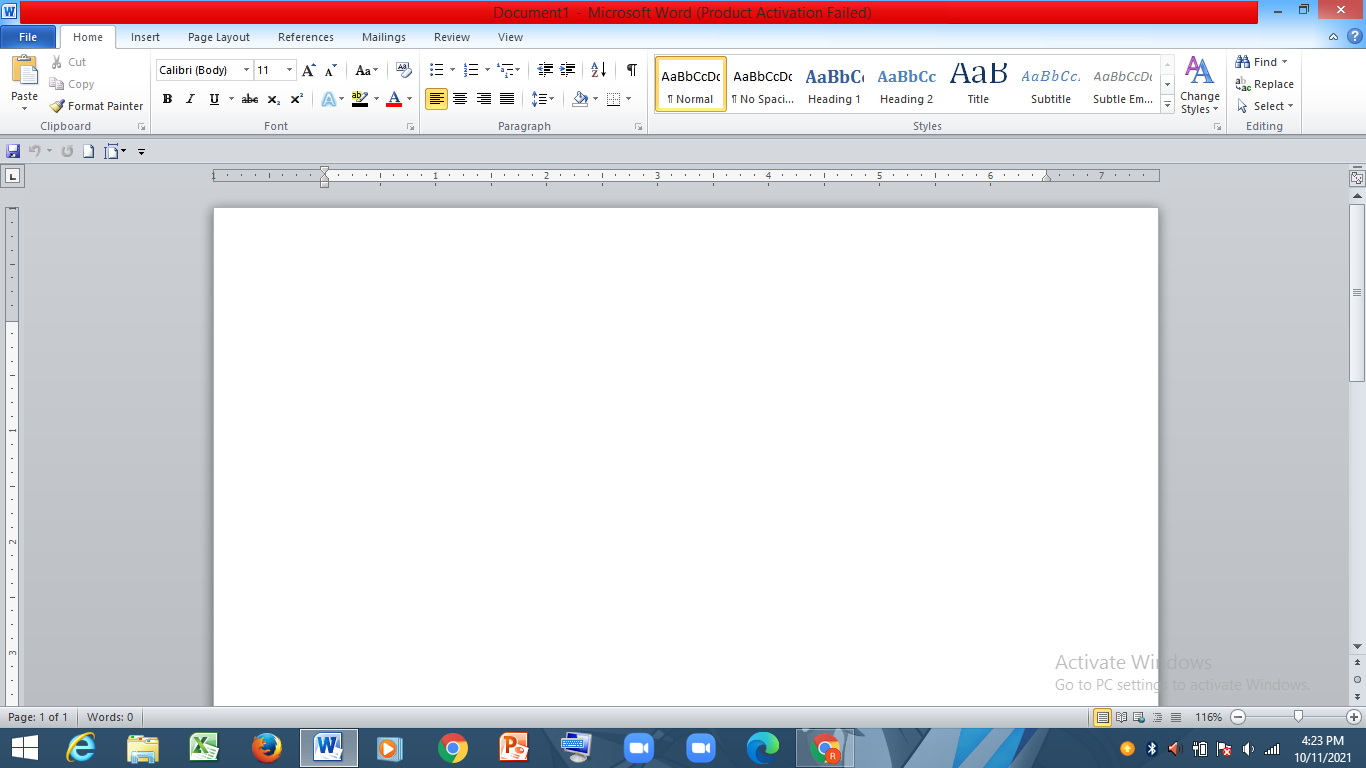Click the zoom slider handle
The height and width of the screenshot is (768, 1366).
pyautogui.click(x=1298, y=716)
